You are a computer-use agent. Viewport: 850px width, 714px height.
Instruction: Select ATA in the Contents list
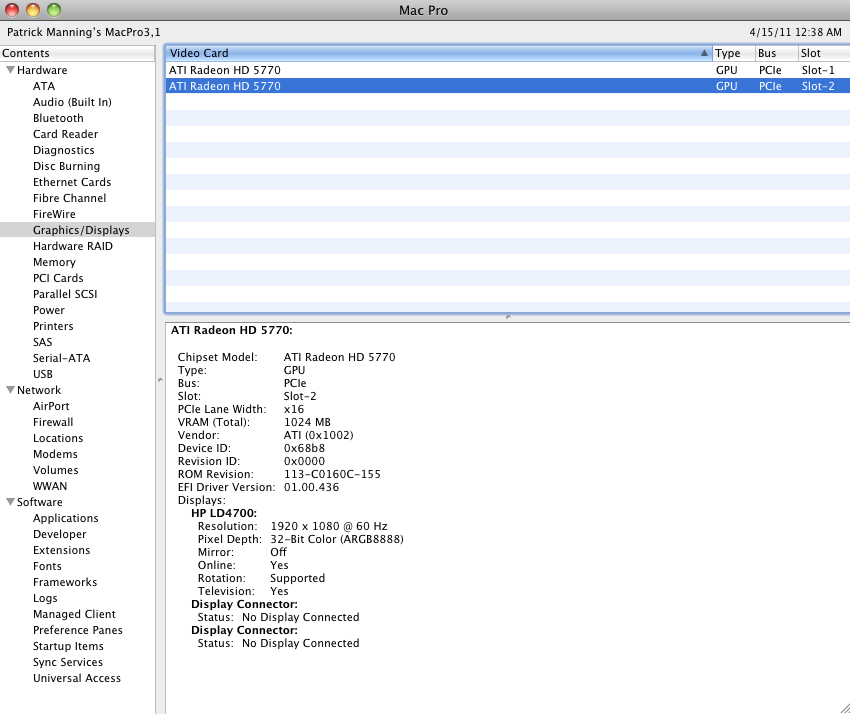click(x=44, y=86)
